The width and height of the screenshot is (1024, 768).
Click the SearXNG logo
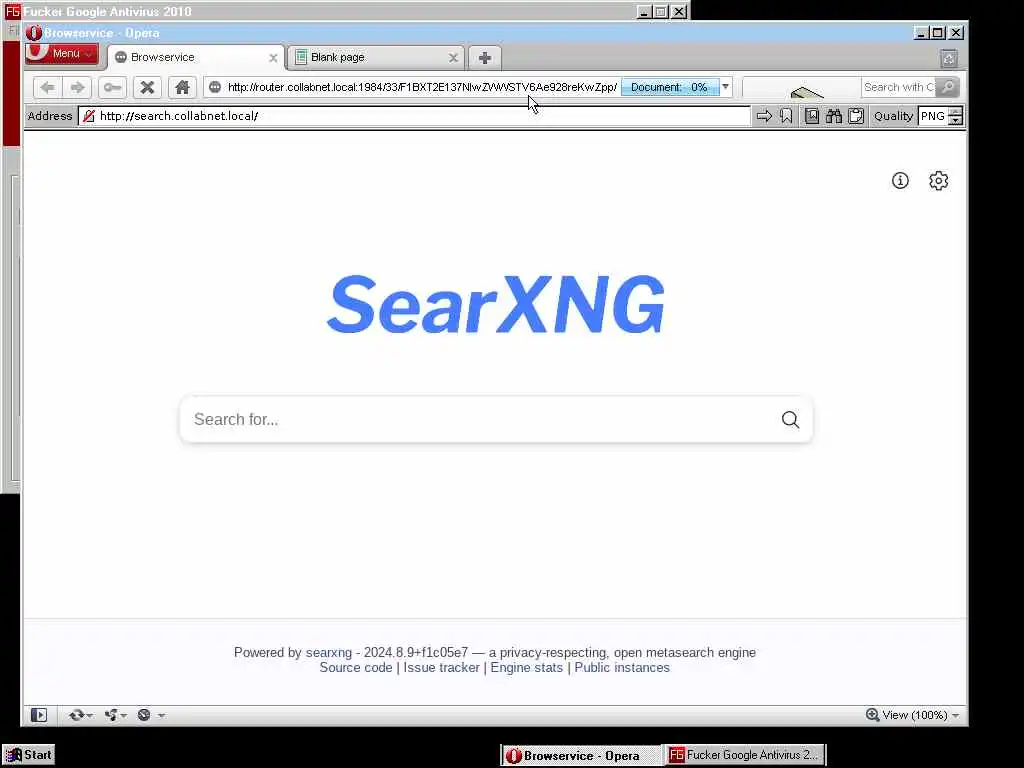point(496,304)
